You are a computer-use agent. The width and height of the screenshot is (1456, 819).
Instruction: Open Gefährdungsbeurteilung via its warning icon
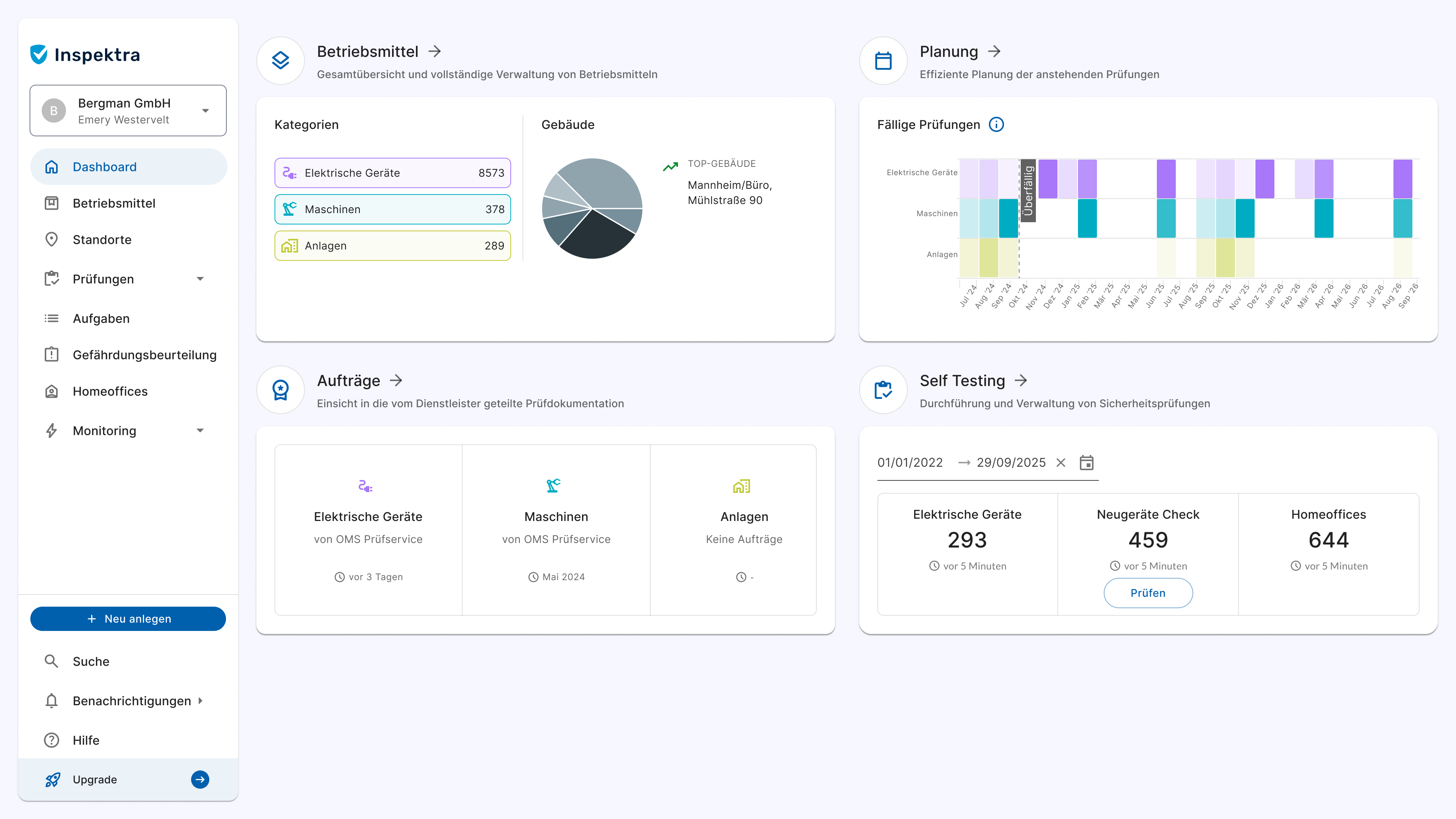(x=52, y=355)
